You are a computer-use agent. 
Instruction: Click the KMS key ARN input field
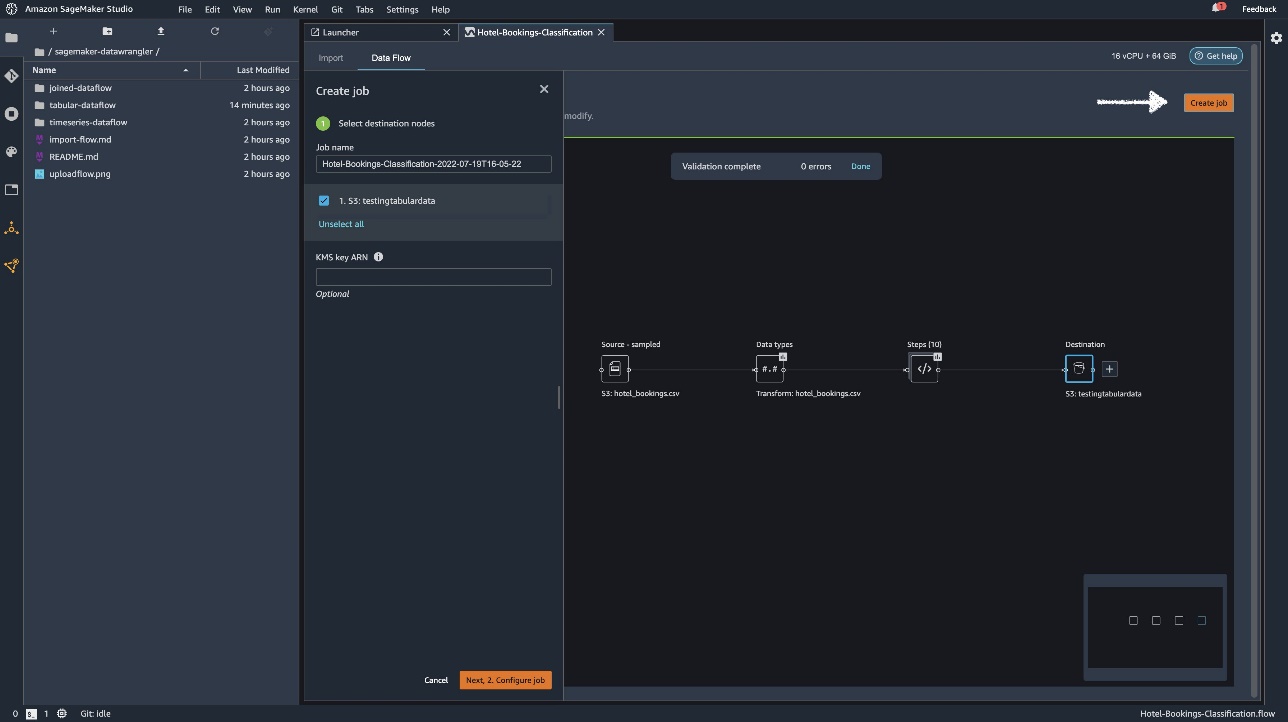click(x=433, y=277)
